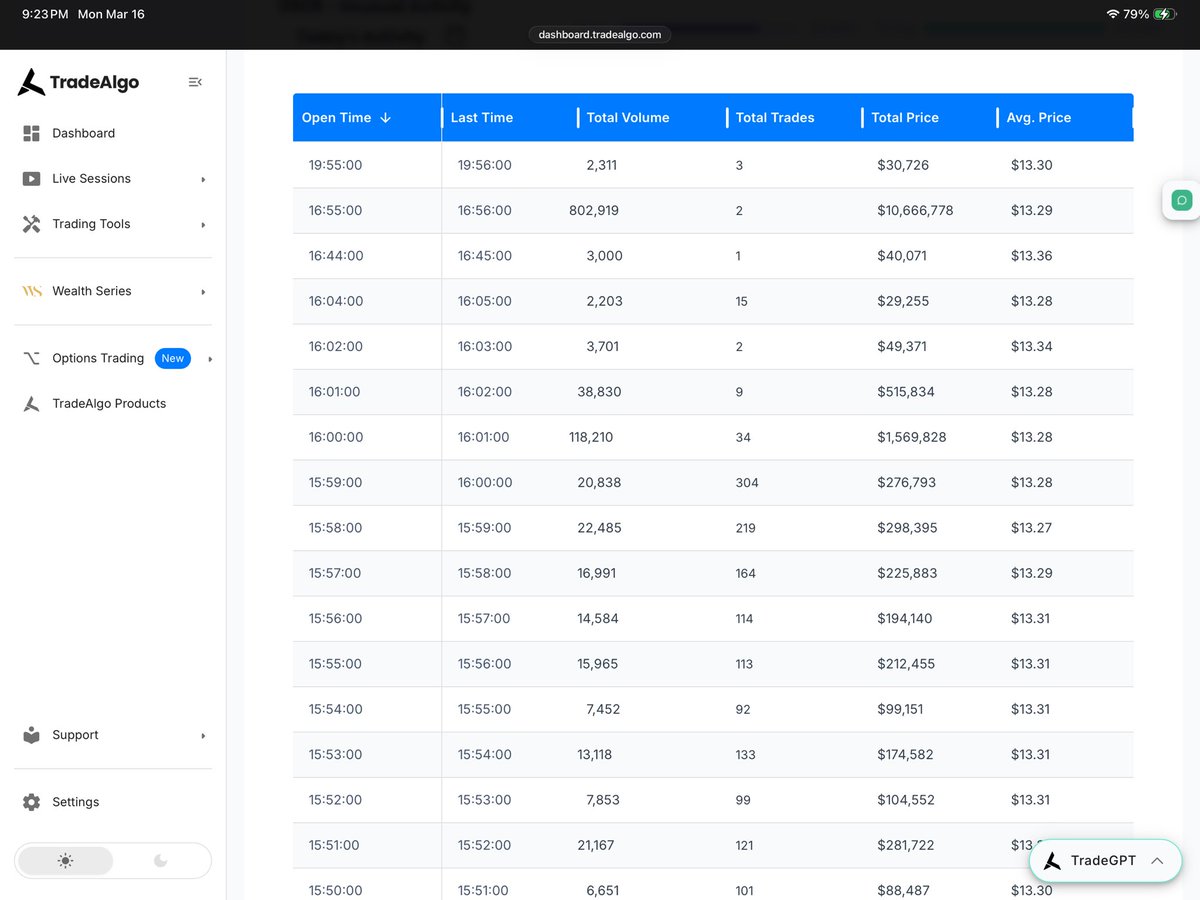Select the 15:52:00 last time cell
This screenshot has width=1200, height=900.
point(485,845)
